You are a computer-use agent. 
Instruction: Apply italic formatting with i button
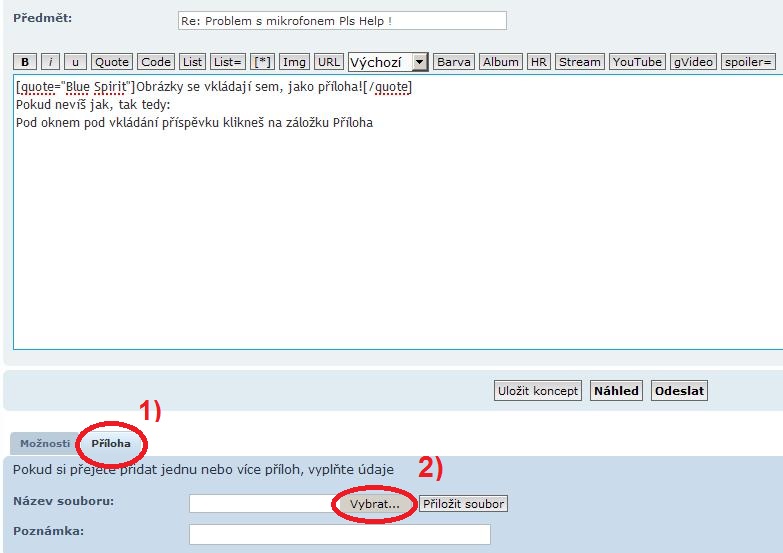[50, 62]
